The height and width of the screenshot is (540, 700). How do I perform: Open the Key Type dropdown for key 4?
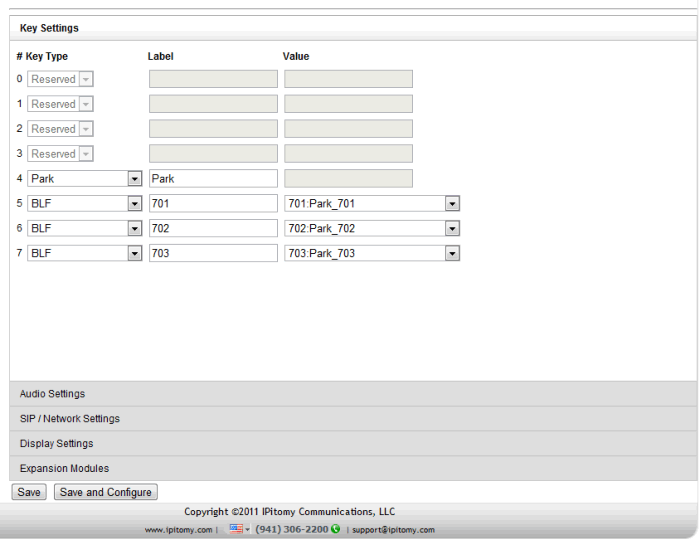click(84, 179)
